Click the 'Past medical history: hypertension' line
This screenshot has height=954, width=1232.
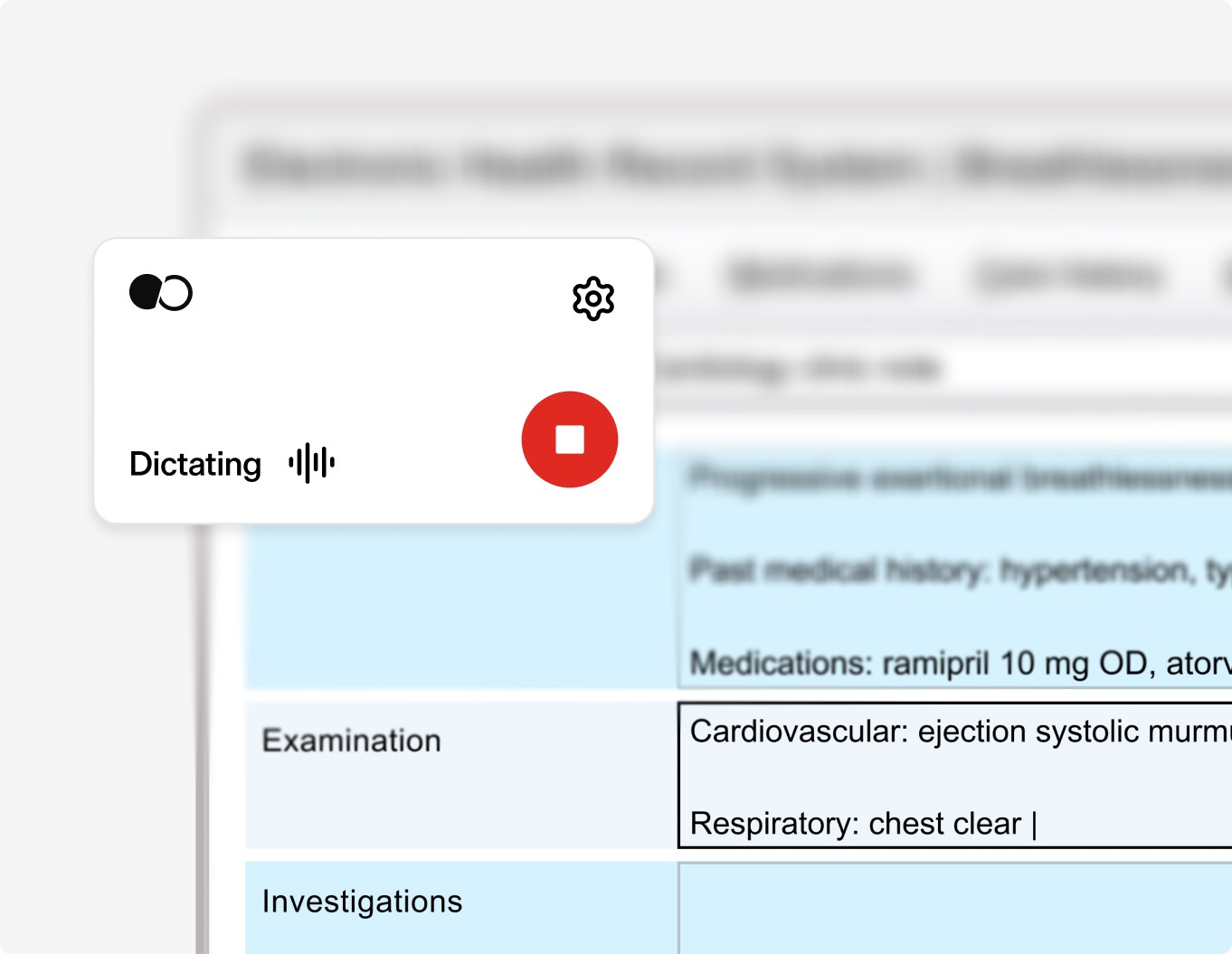(961, 571)
